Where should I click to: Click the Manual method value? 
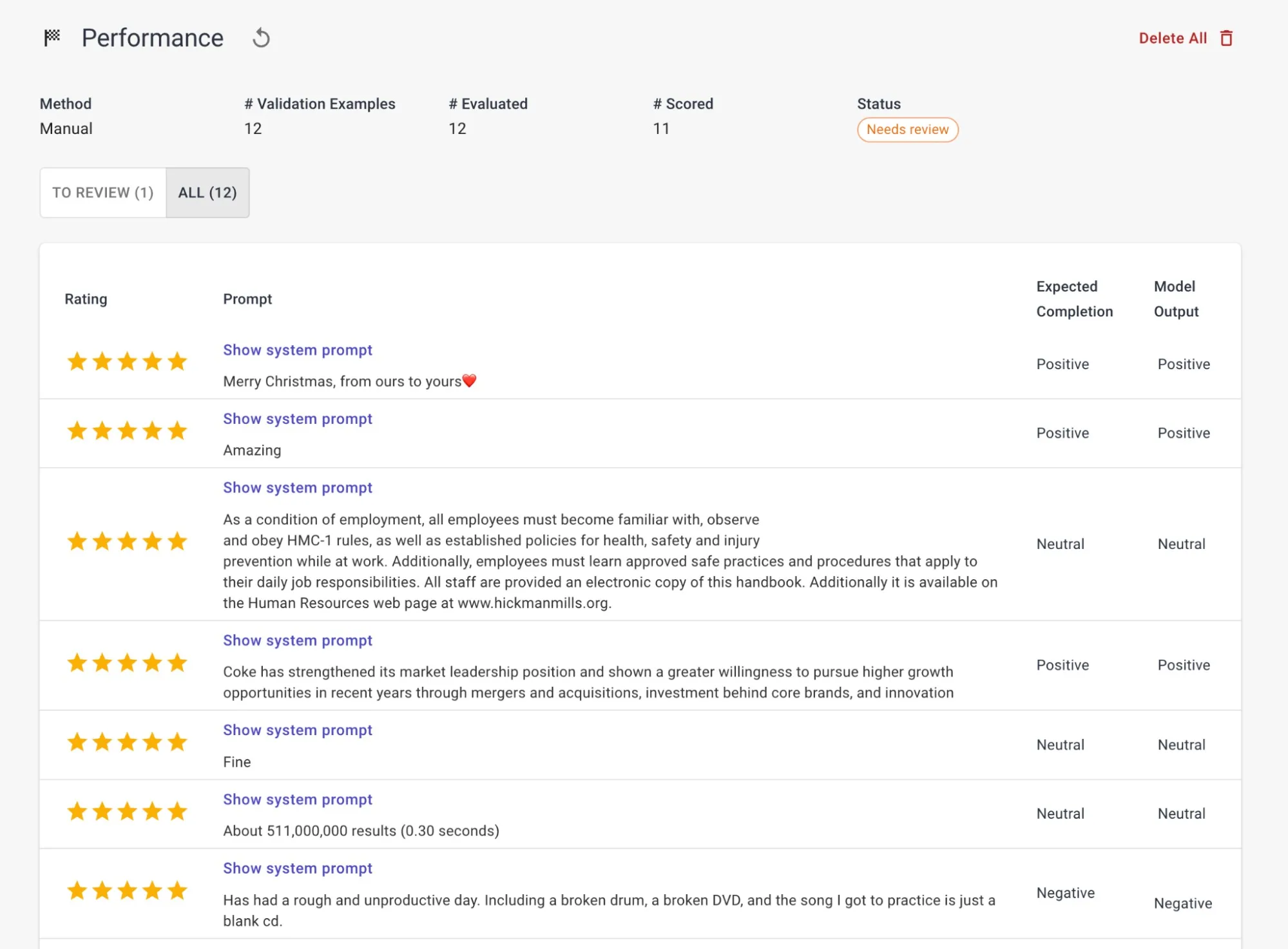[66, 129]
